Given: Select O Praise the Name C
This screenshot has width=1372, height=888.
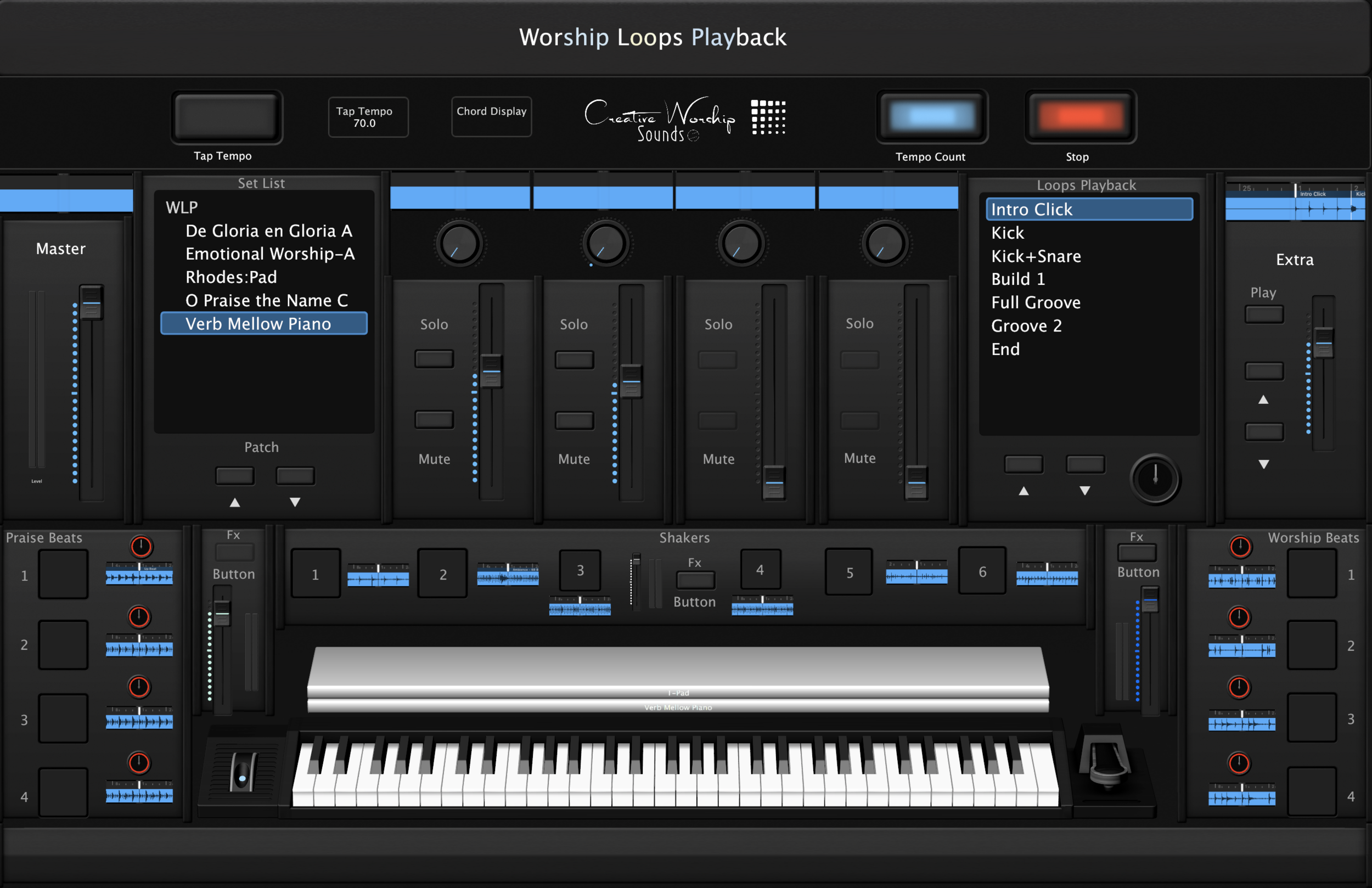Looking at the screenshot, I should [x=266, y=300].
